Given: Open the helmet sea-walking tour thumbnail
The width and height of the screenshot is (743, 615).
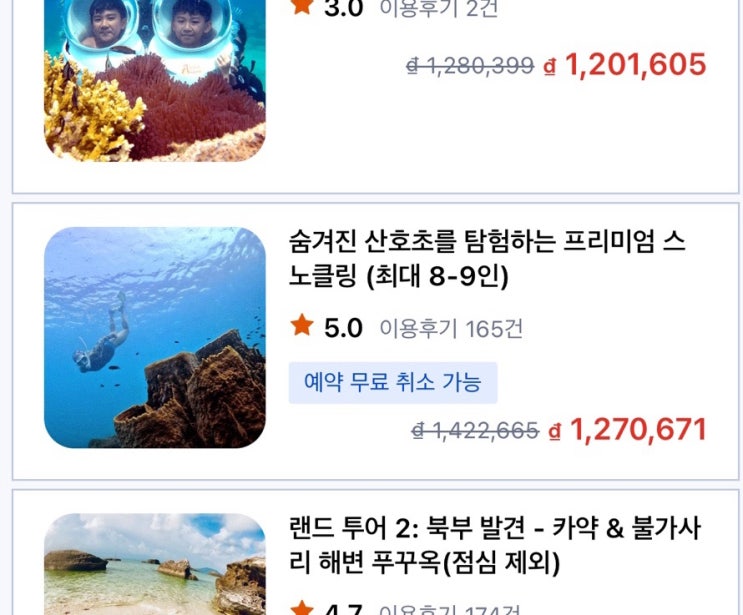Looking at the screenshot, I should pyautogui.click(x=154, y=81).
